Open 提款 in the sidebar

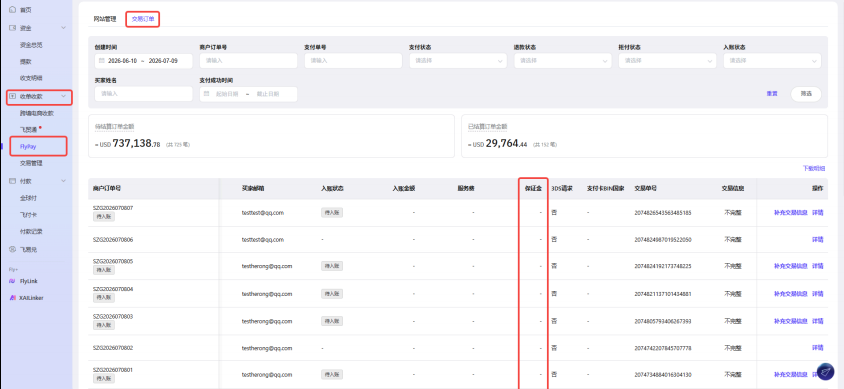tap(26, 62)
